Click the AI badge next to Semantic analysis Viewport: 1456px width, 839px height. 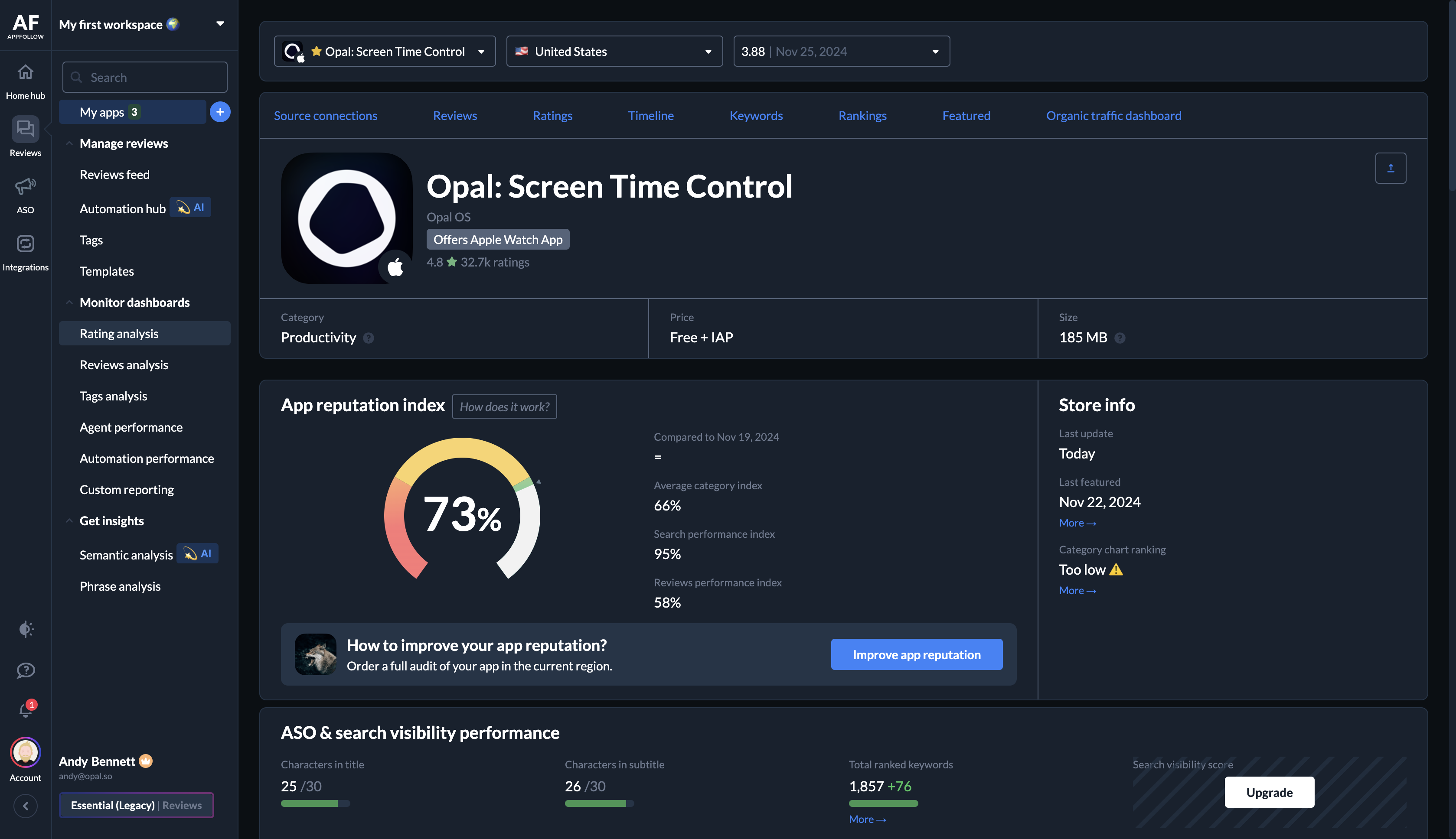[x=198, y=554]
